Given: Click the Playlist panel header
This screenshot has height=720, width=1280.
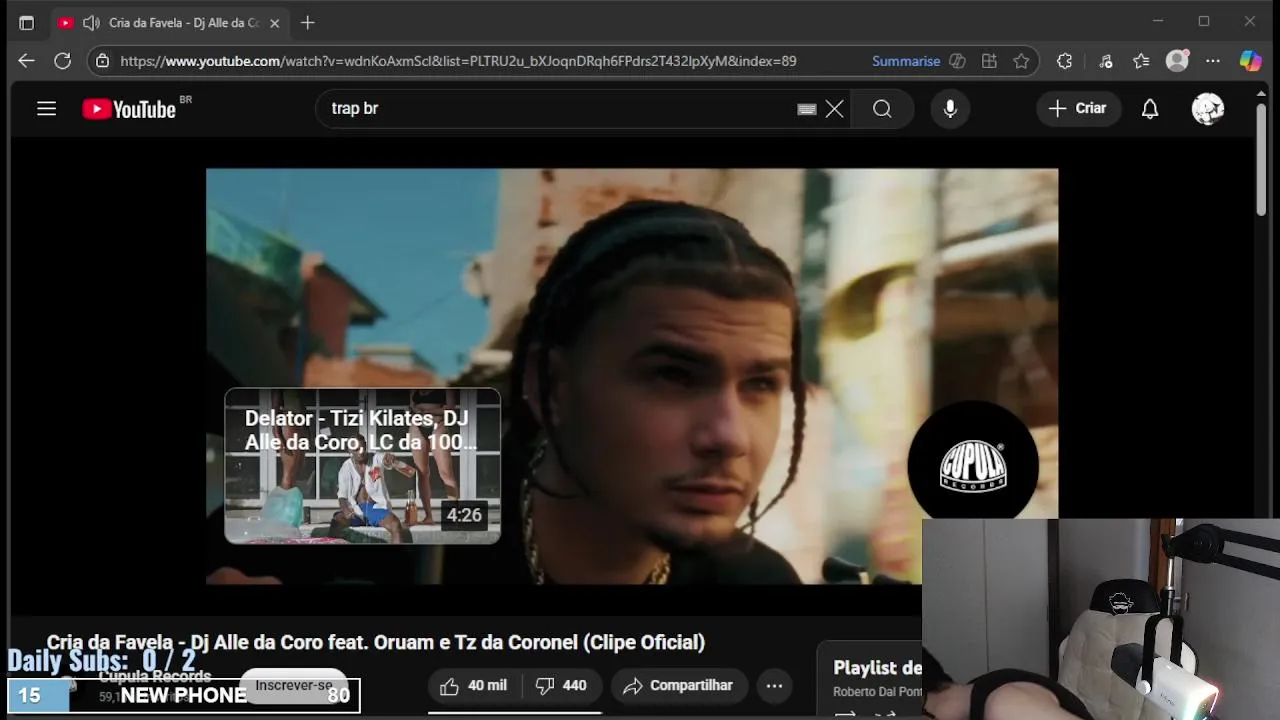Looking at the screenshot, I should [877, 668].
